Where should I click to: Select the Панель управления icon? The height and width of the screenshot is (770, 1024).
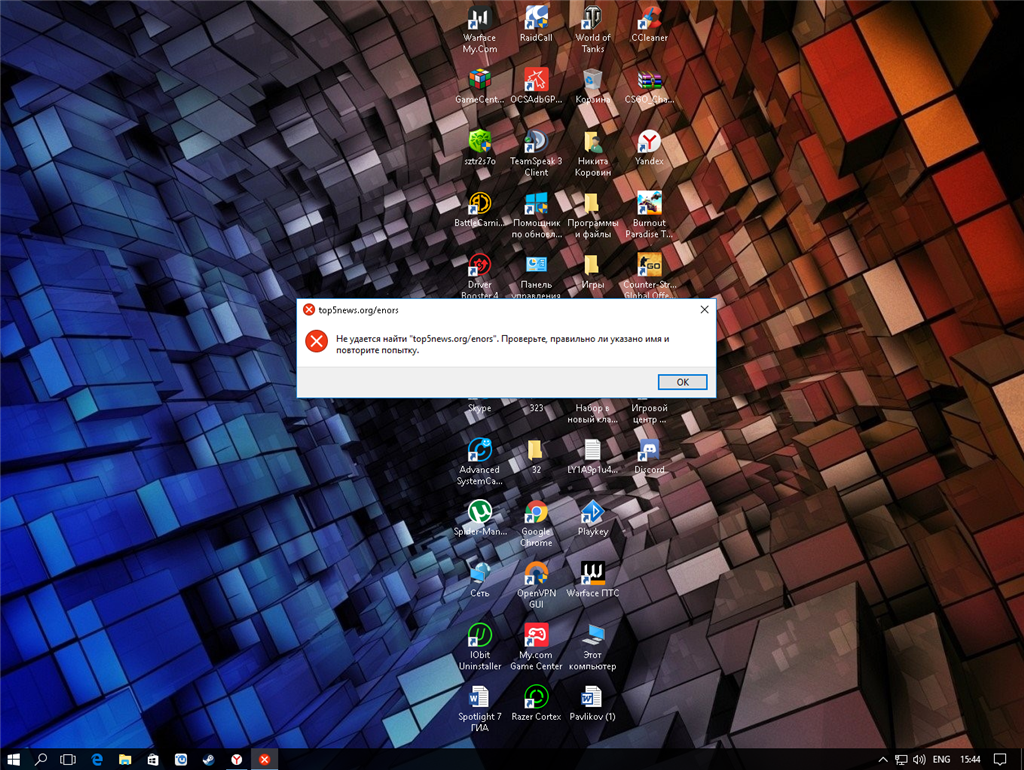point(536,276)
